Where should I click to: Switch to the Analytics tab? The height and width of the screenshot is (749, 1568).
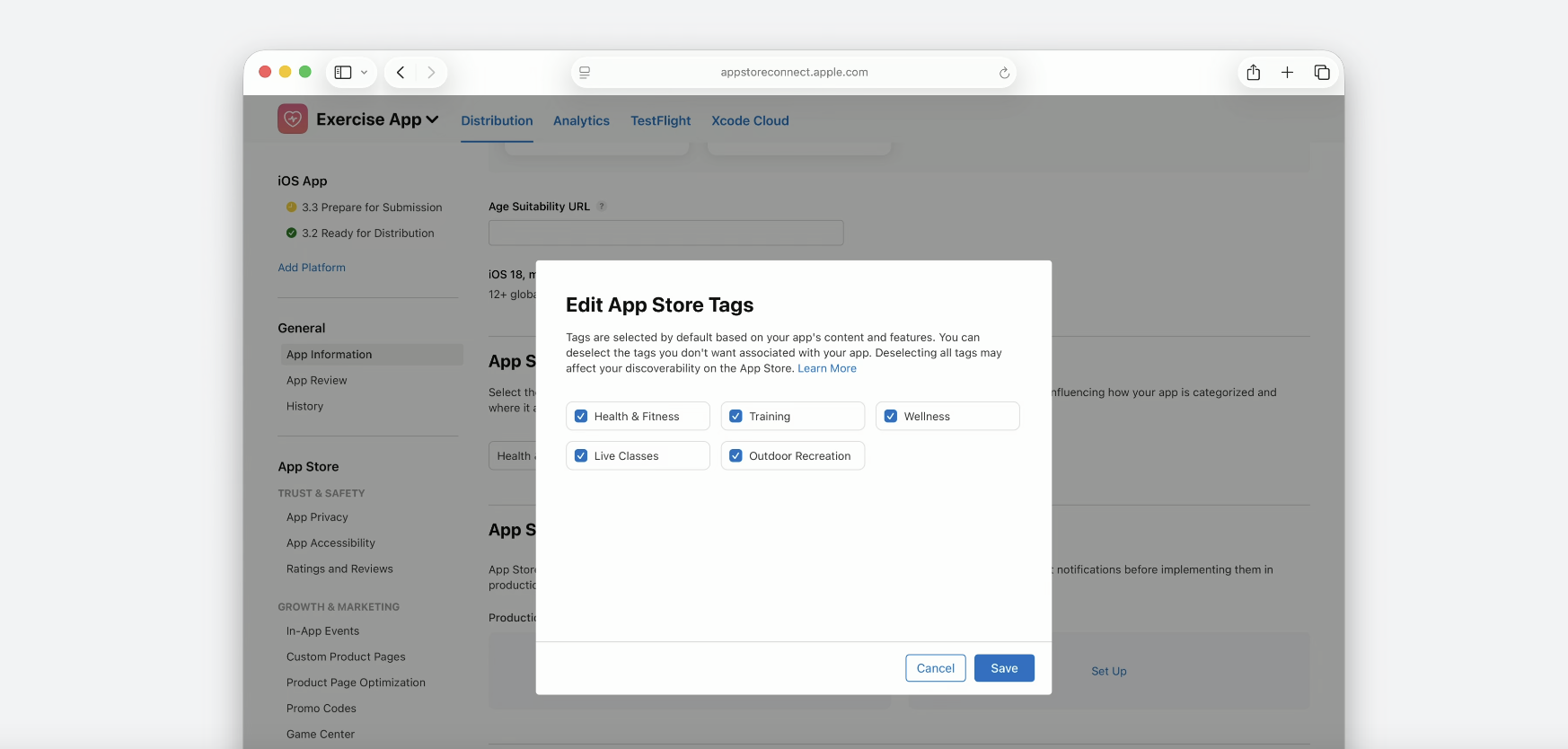tap(581, 120)
